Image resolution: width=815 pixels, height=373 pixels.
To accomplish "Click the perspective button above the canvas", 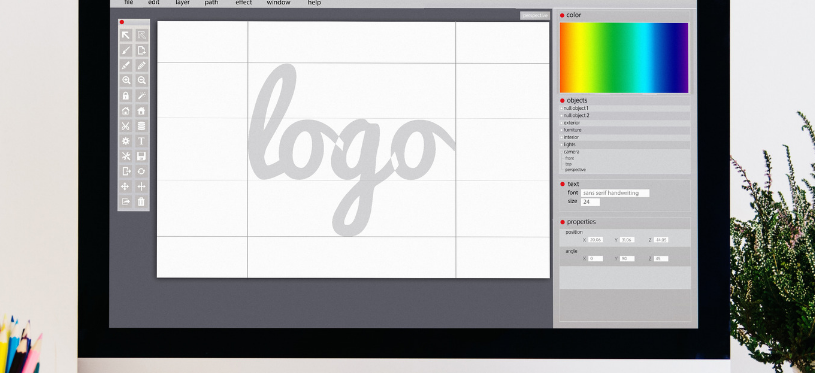I will click(x=534, y=16).
